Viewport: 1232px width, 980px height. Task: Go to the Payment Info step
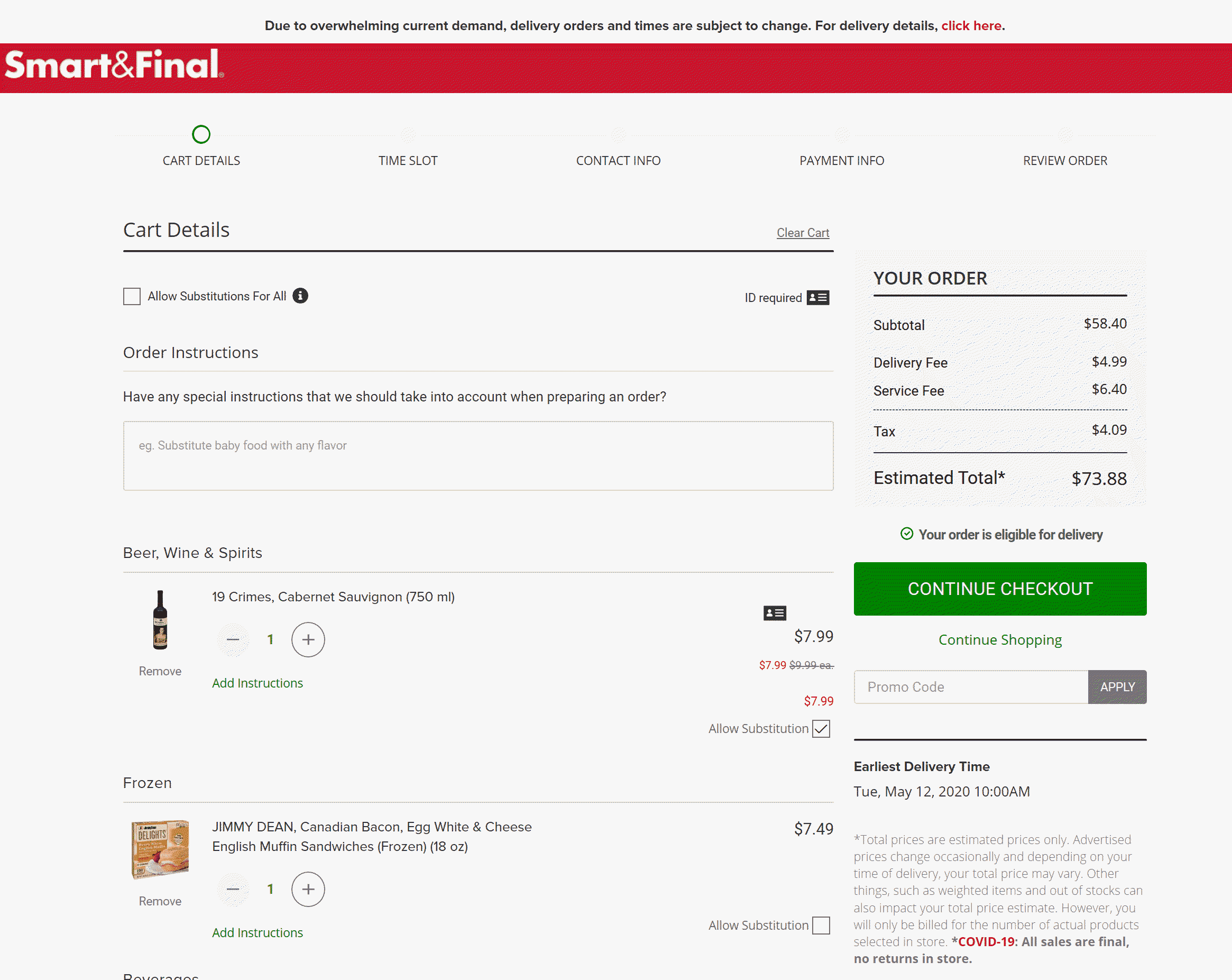click(x=841, y=161)
